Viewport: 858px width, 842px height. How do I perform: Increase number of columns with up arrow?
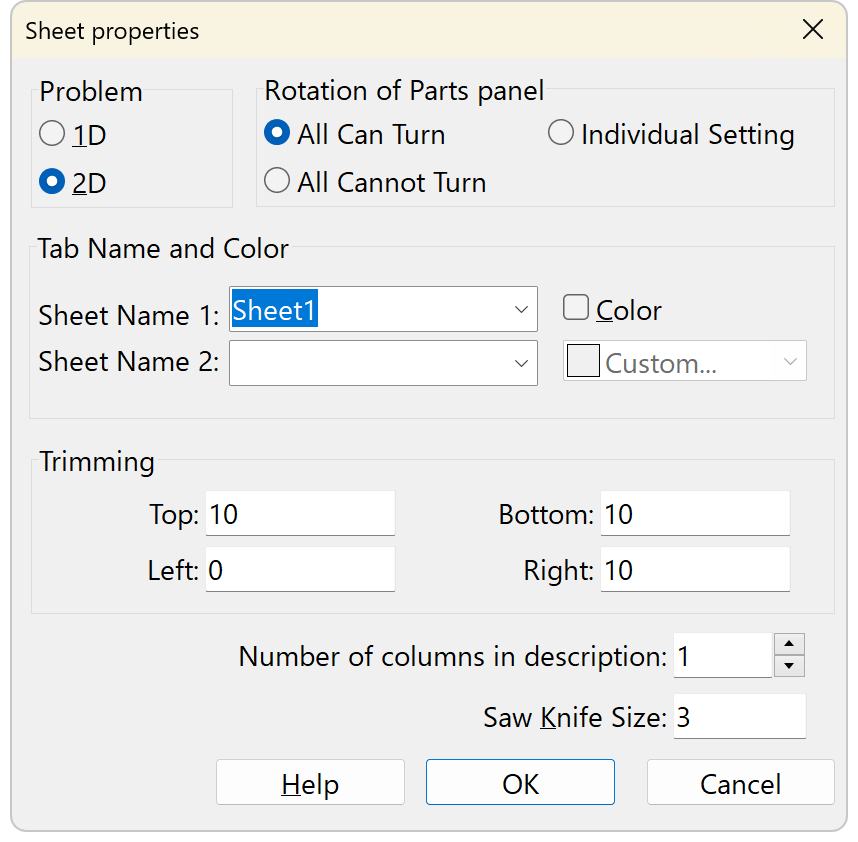click(789, 644)
